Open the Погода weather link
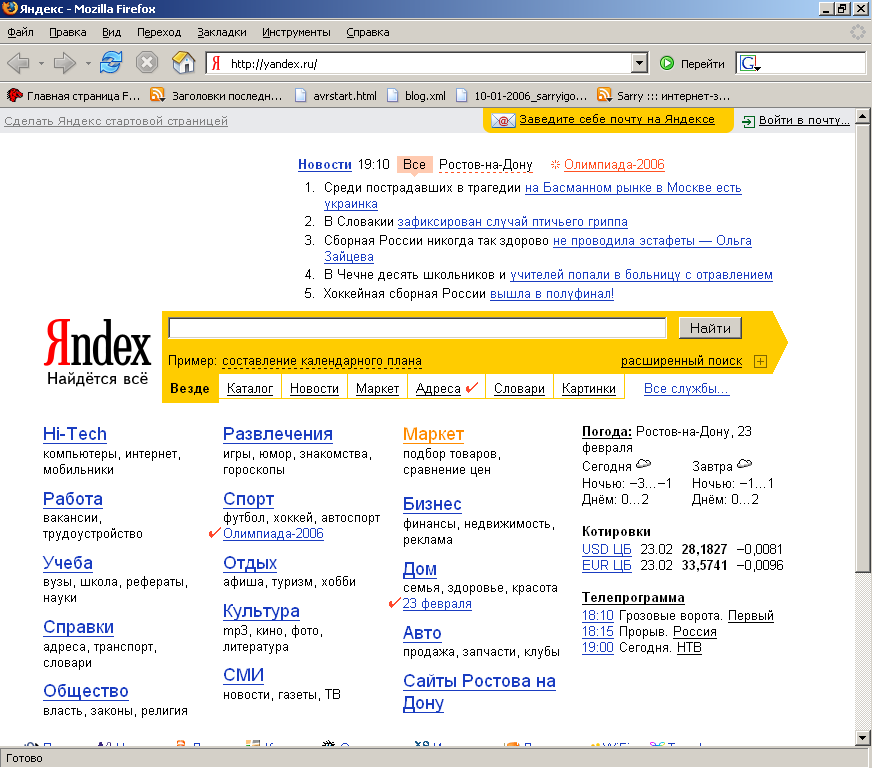The image size is (872, 768). (x=607, y=432)
